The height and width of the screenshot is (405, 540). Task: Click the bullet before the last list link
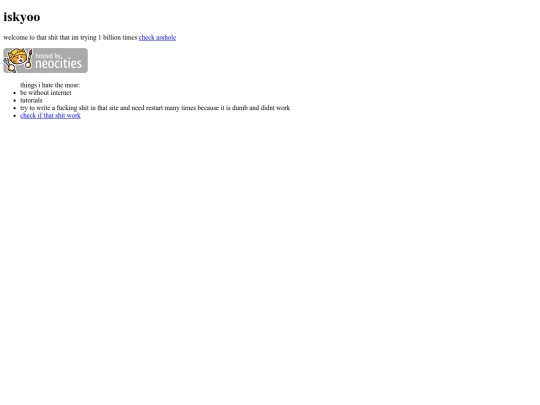click(14, 116)
